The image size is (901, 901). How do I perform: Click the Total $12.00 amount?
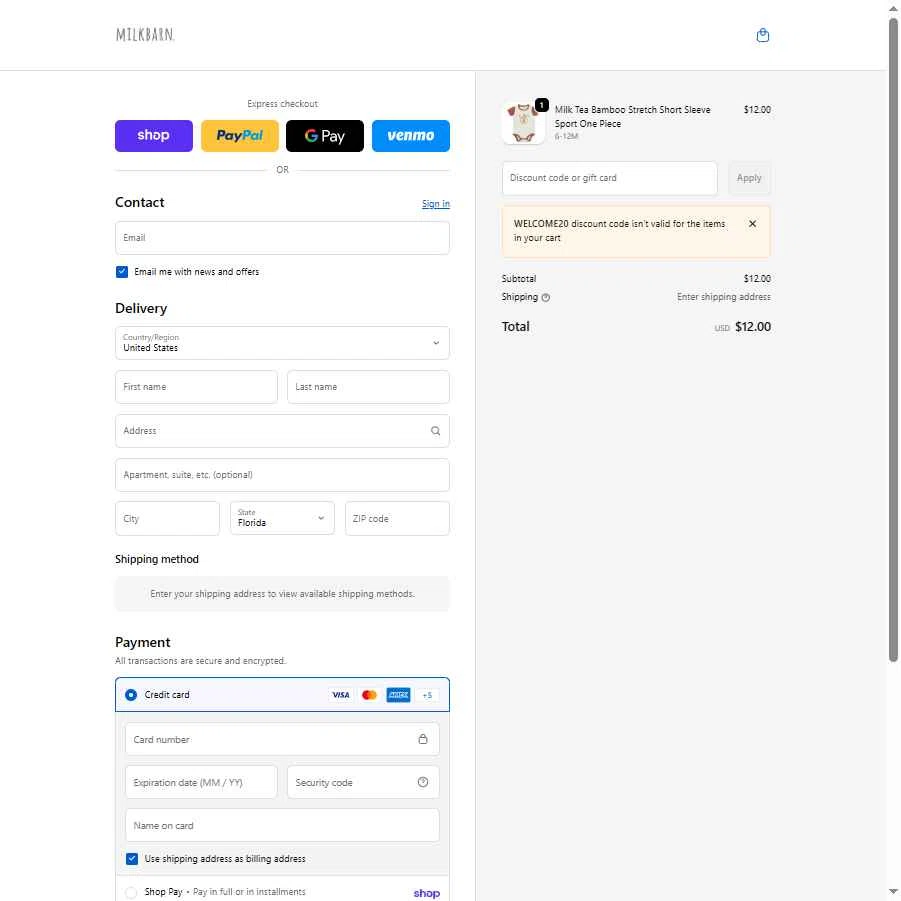(753, 327)
